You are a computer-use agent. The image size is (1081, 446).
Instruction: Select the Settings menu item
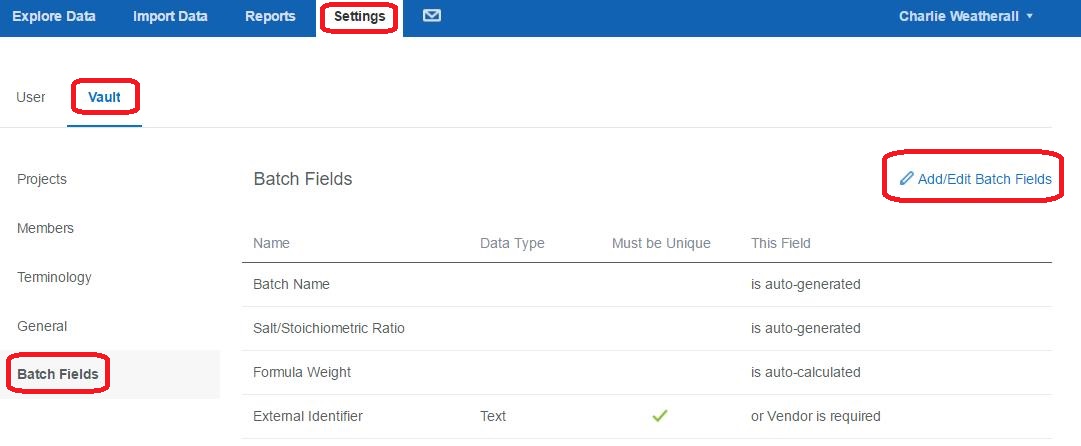coord(359,17)
